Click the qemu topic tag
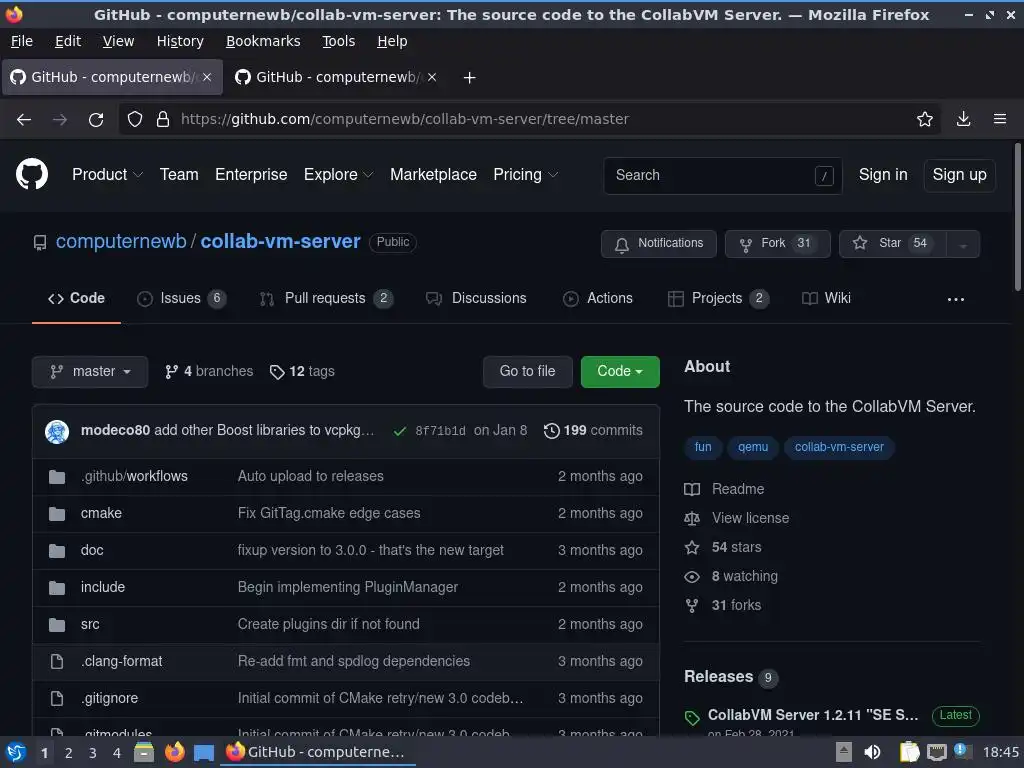The width and height of the screenshot is (1024, 768). coord(752,447)
